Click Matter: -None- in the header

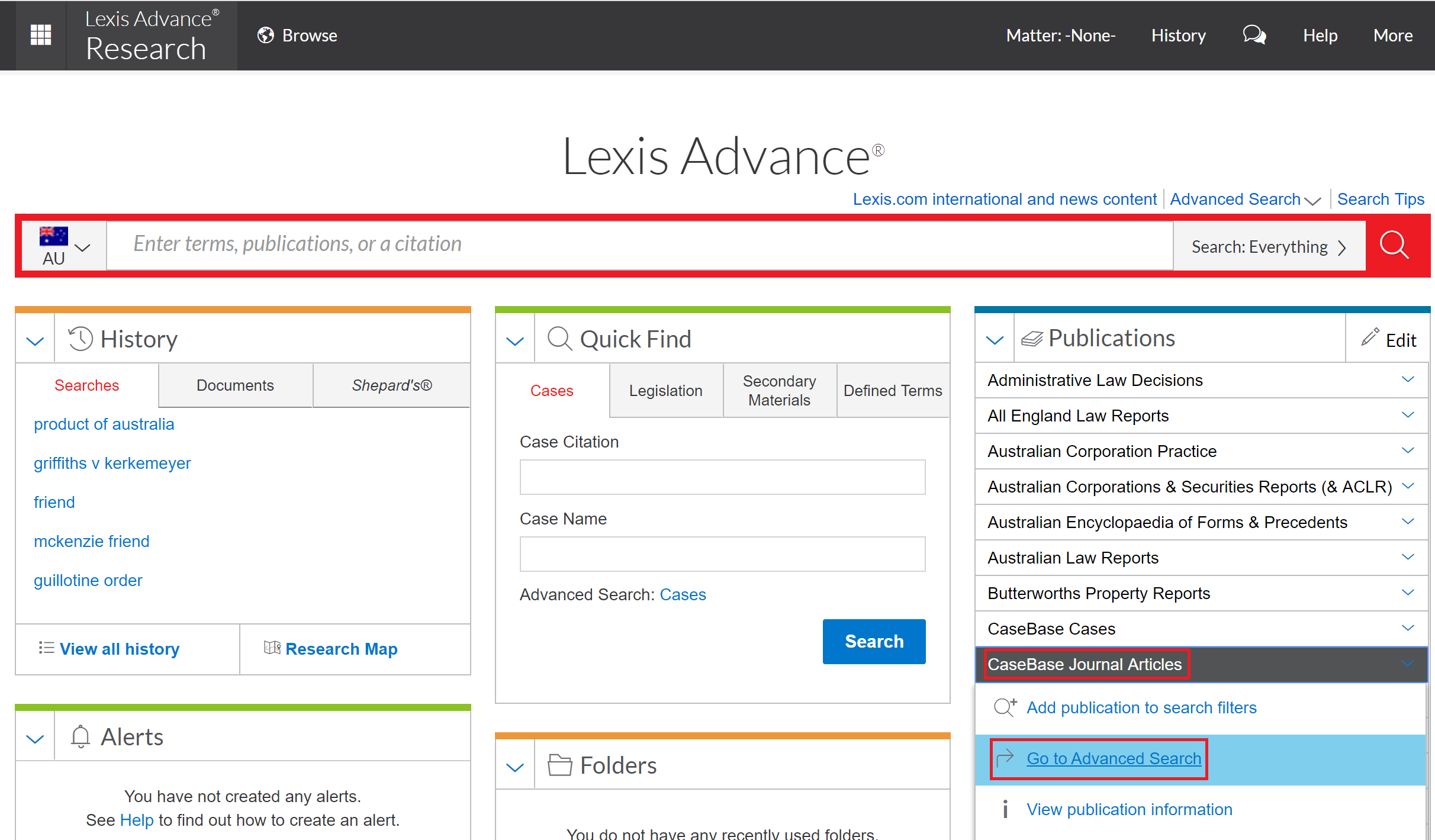click(1061, 36)
